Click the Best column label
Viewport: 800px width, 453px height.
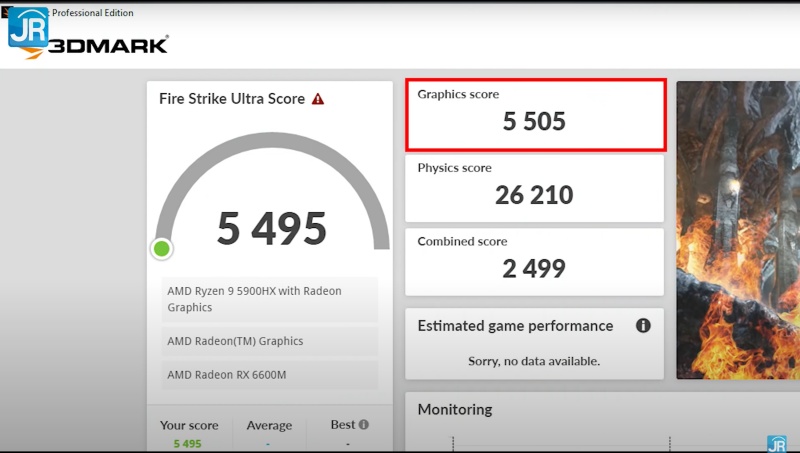point(343,424)
